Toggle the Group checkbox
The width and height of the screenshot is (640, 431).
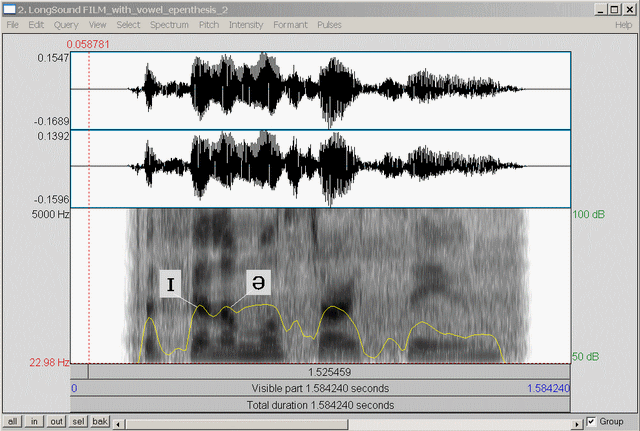tap(592, 421)
